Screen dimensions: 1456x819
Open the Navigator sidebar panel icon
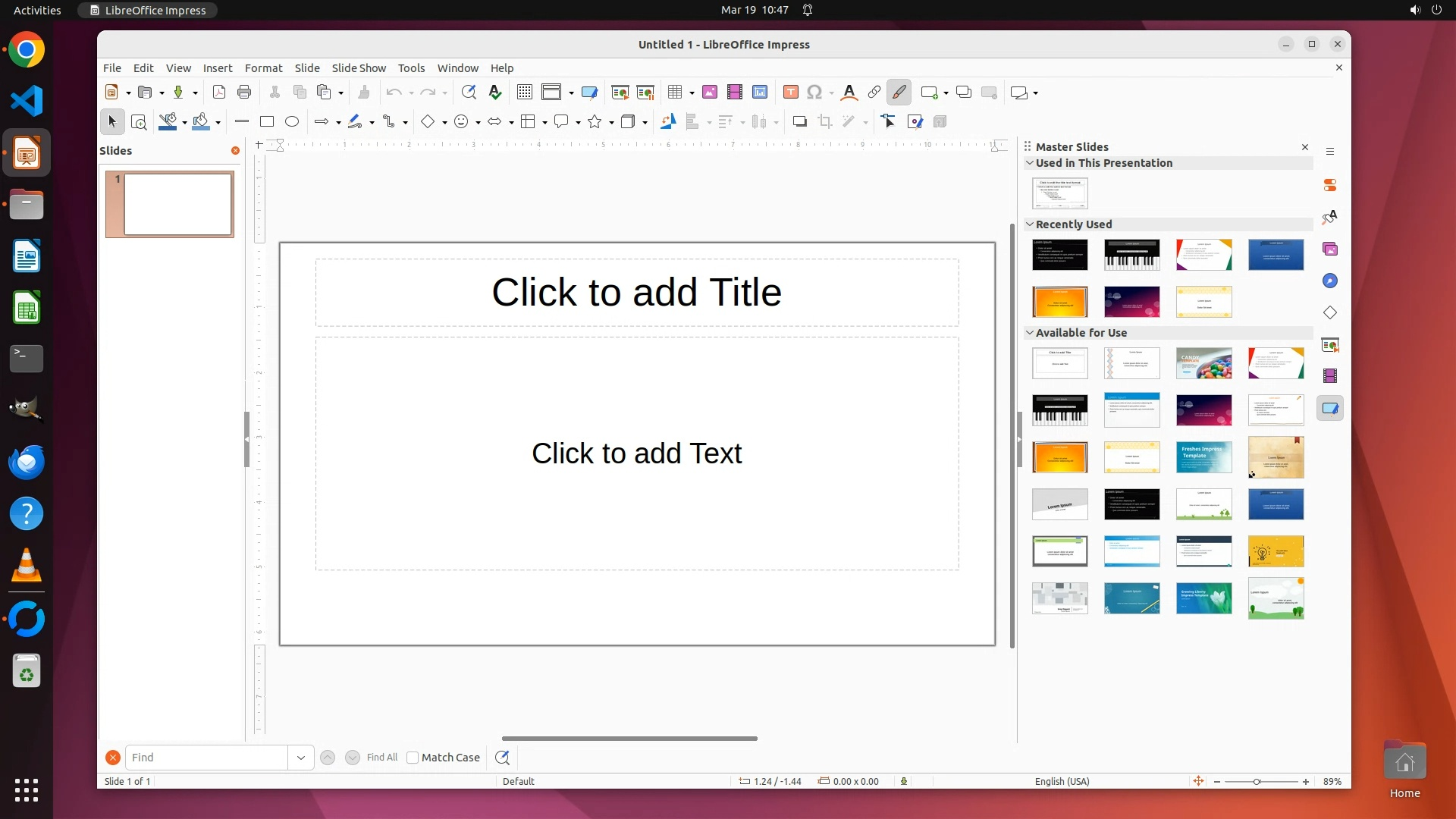click(1330, 281)
